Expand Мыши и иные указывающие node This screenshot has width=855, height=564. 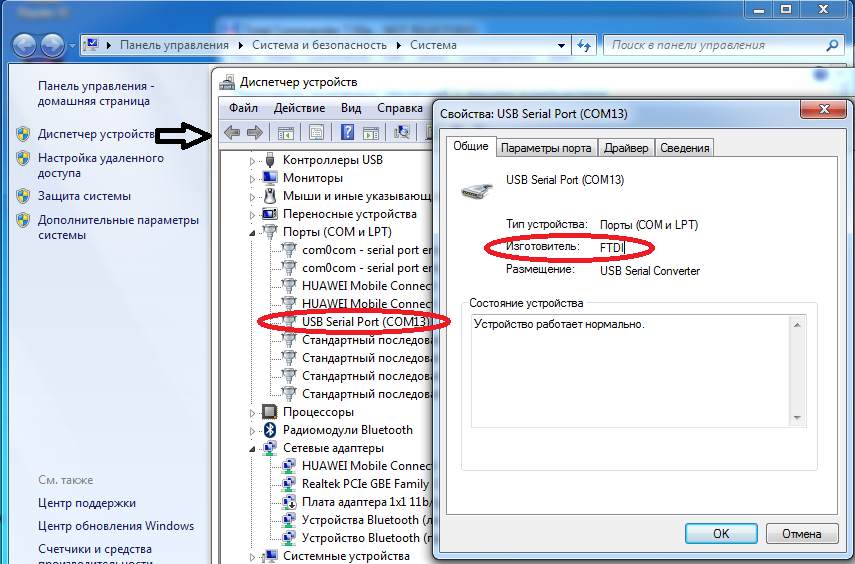coord(252,197)
